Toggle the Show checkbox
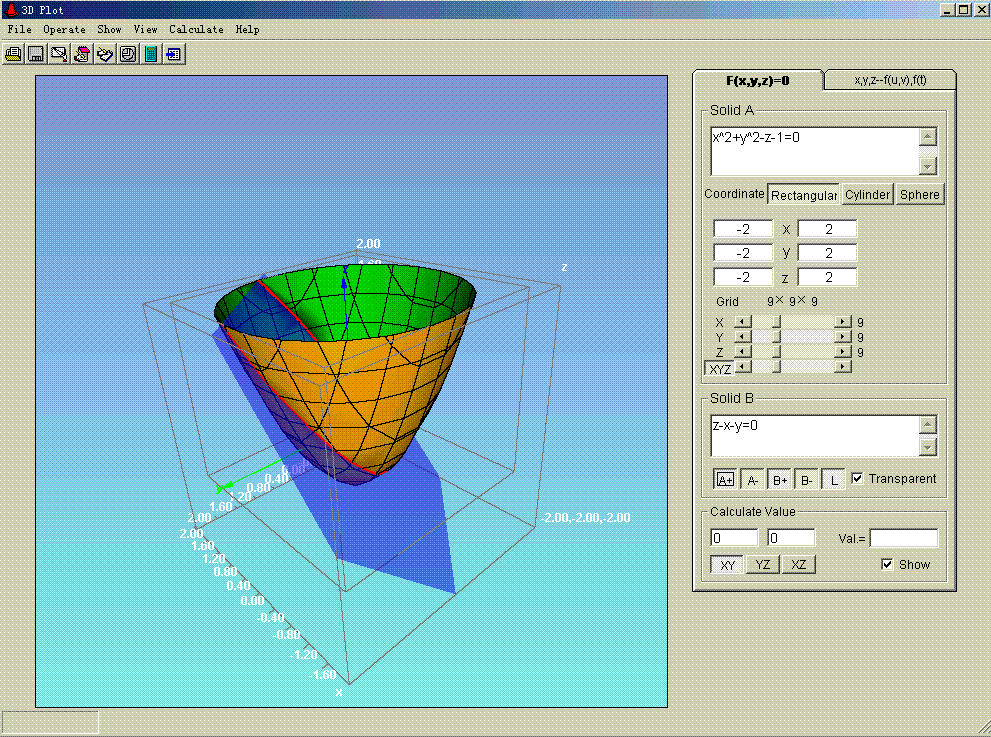Viewport: 991px width, 737px height. click(887, 564)
